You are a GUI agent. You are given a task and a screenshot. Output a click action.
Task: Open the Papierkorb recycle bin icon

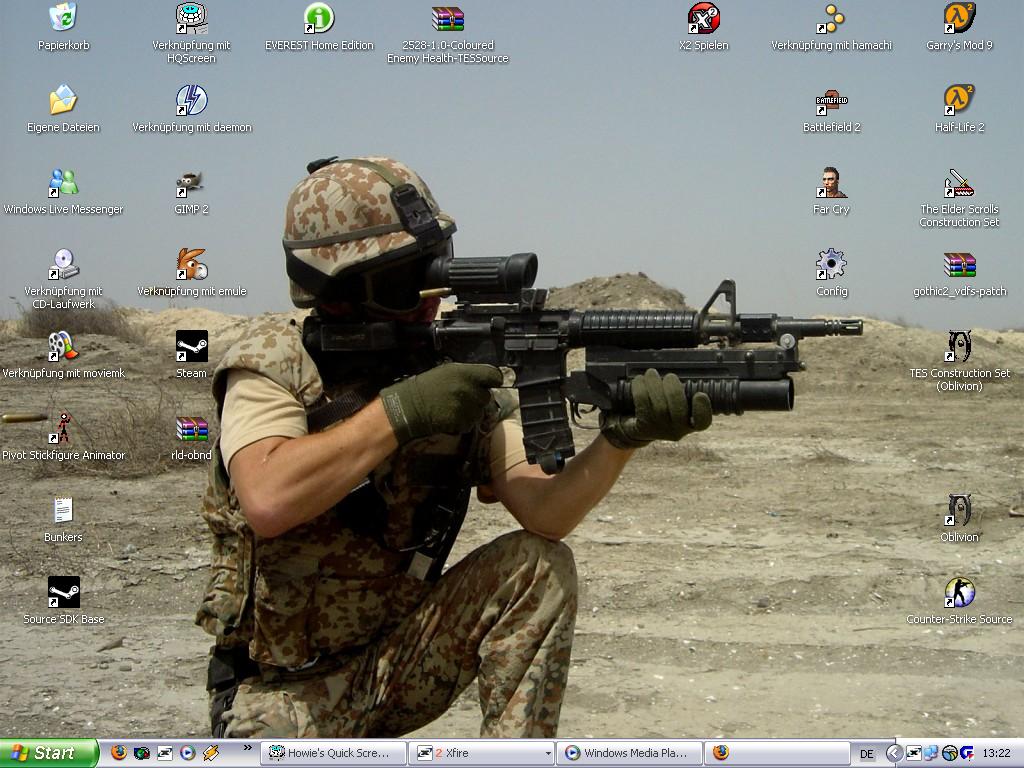[63, 18]
